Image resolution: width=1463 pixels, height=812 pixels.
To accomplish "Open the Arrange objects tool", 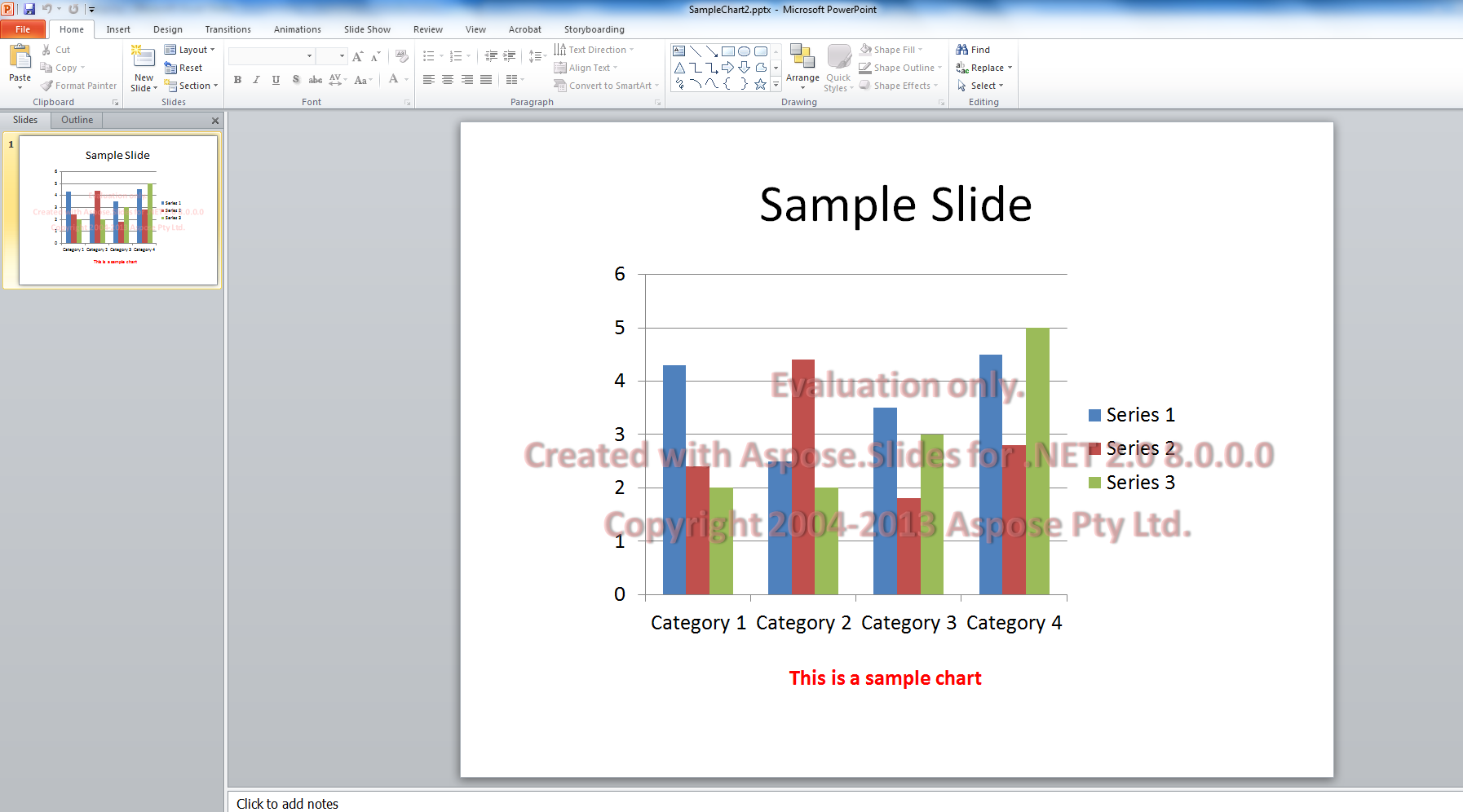I will click(802, 67).
